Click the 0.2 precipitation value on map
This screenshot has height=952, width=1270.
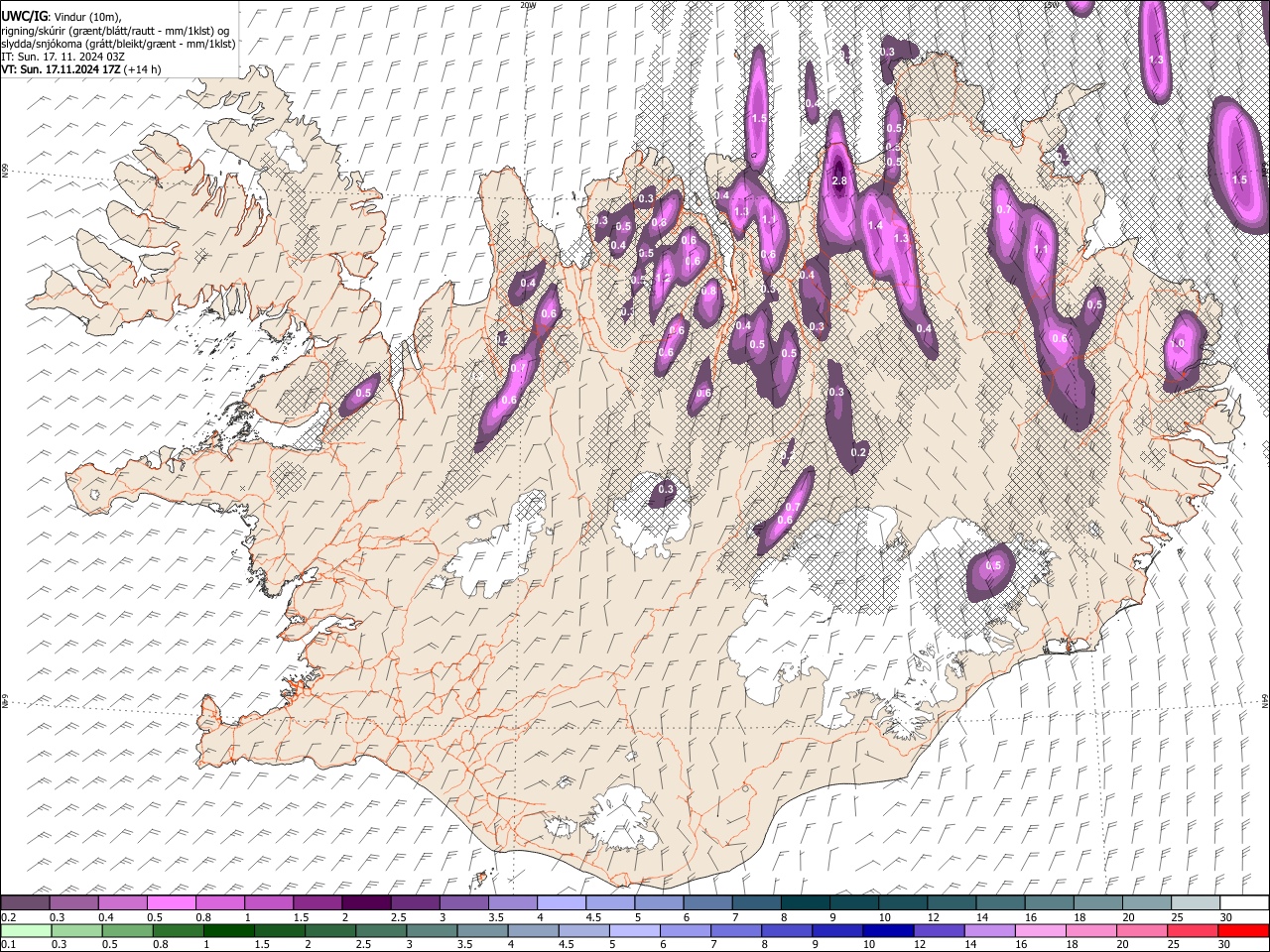point(859,453)
